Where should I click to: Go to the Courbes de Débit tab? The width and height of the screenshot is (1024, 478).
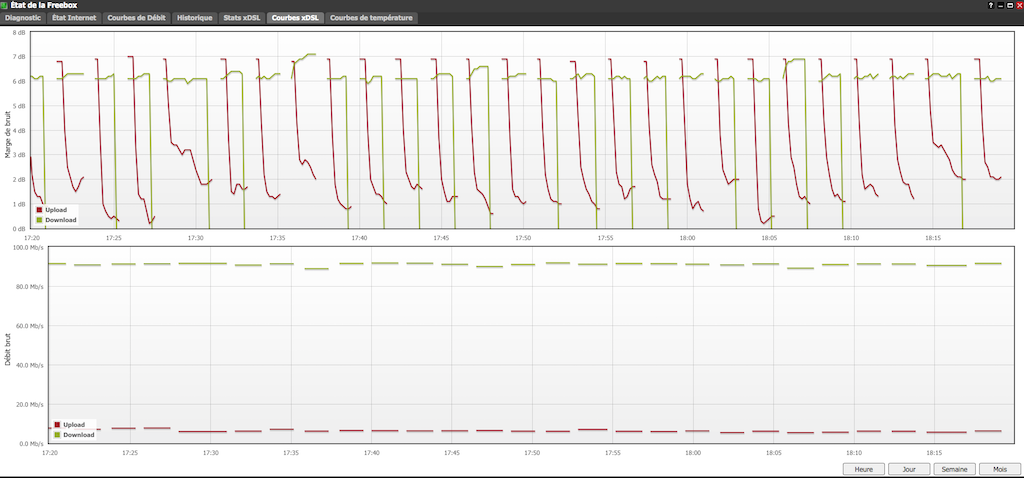point(138,18)
